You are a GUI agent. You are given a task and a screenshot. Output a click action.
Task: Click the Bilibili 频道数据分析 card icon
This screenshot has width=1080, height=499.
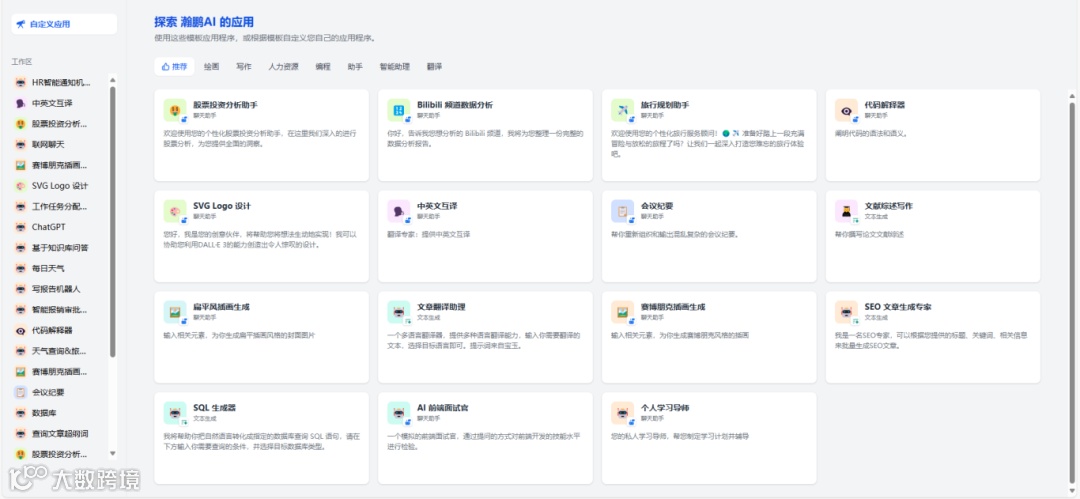pyautogui.click(x=399, y=110)
